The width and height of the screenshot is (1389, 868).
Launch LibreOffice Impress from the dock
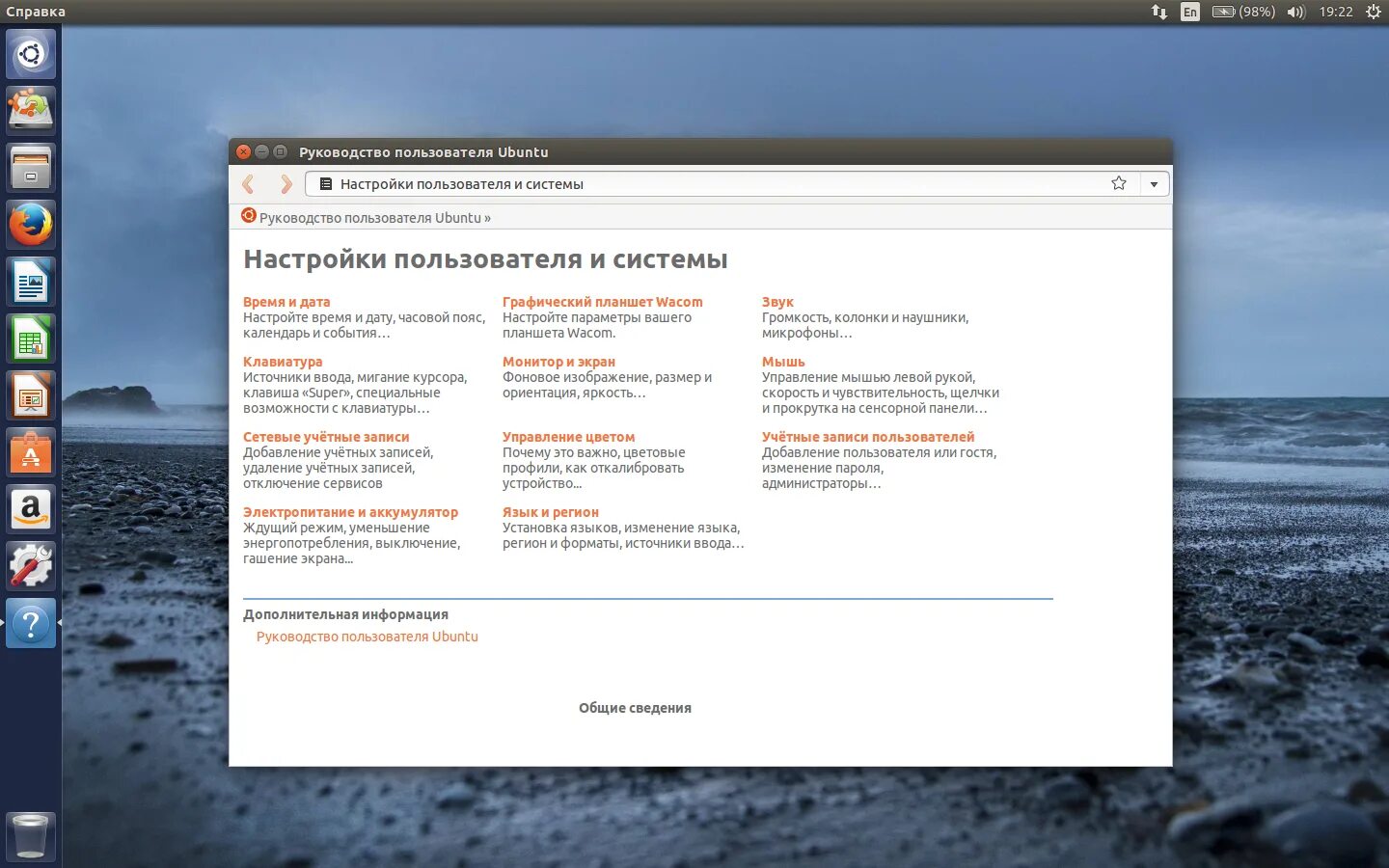pyautogui.click(x=30, y=394)
